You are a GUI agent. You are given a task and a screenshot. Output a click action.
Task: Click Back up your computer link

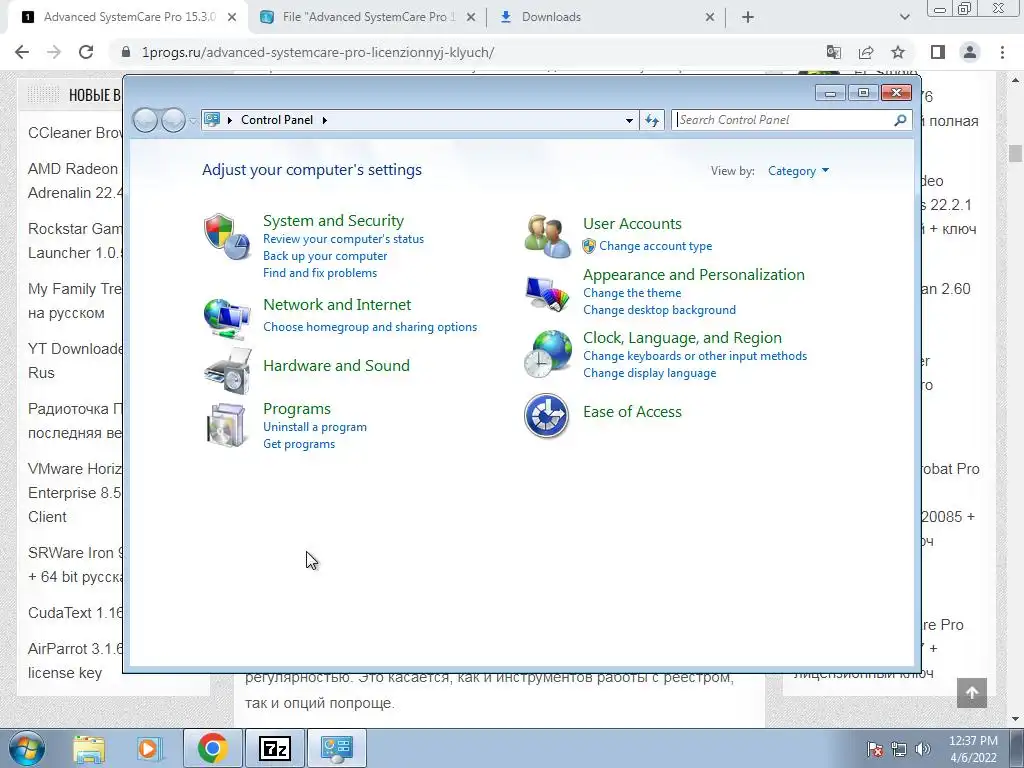pyautogui.click(x=325, y=256)
